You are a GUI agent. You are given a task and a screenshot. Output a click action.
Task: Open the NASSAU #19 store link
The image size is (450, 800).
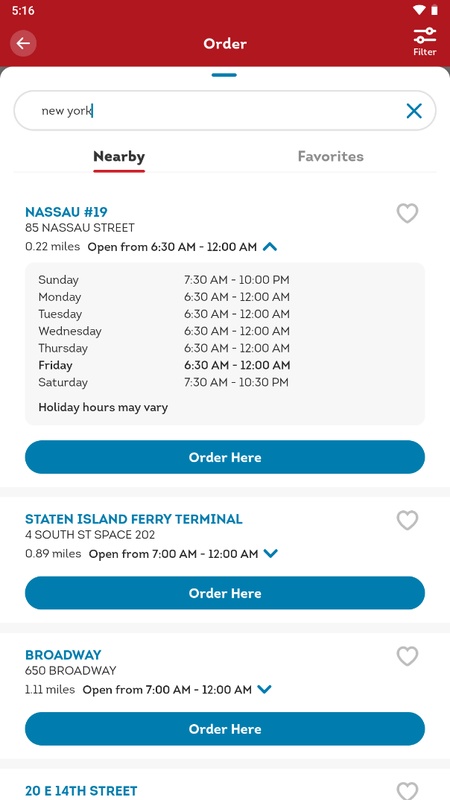(x=66, y=212)
